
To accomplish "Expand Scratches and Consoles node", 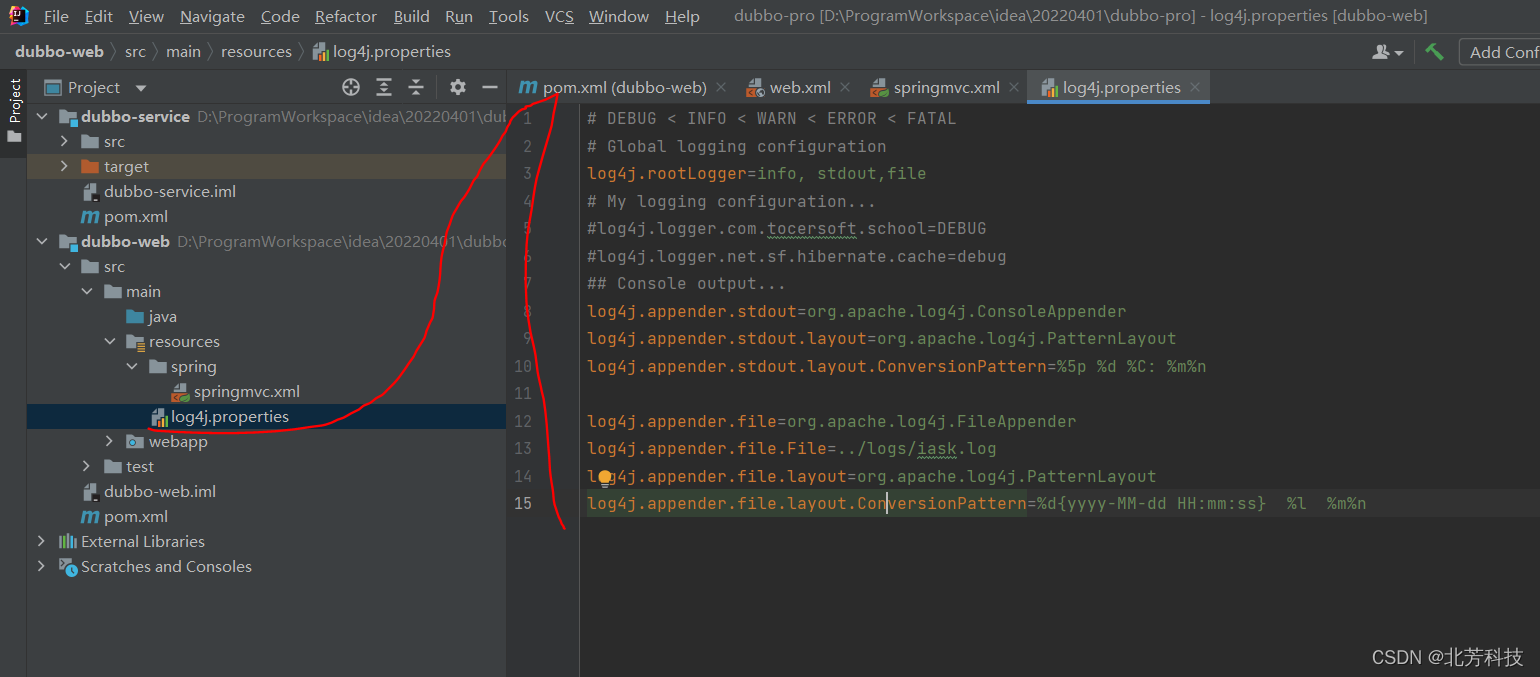I will pyautogui.click(x=42, y=566).
